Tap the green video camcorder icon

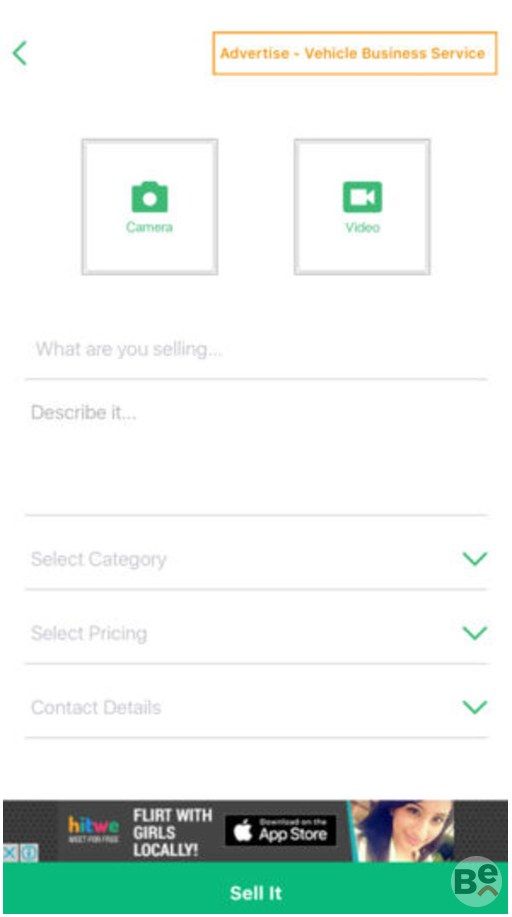362,197
